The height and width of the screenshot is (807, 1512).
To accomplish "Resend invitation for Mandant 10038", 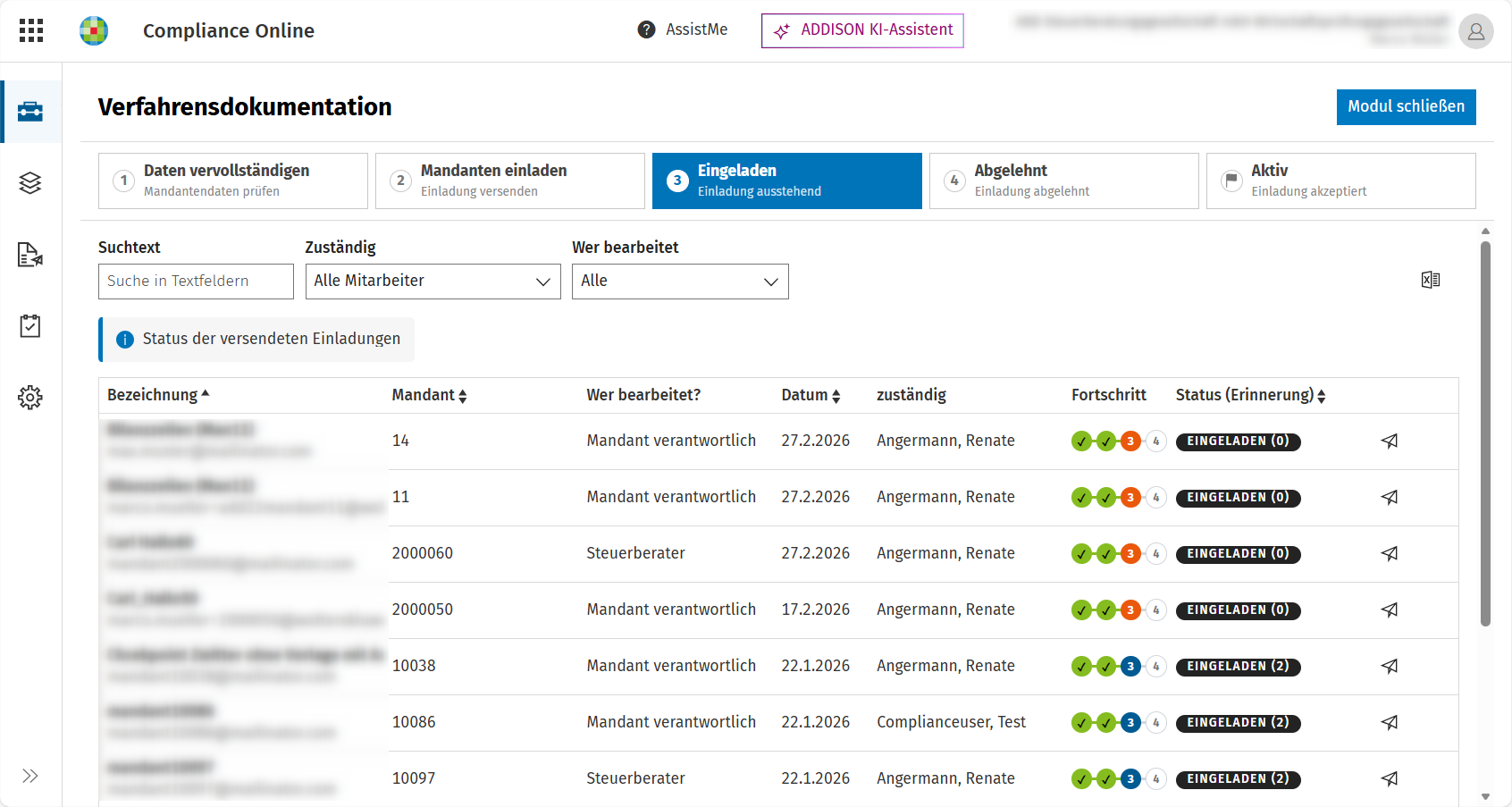I will 1390,666.
